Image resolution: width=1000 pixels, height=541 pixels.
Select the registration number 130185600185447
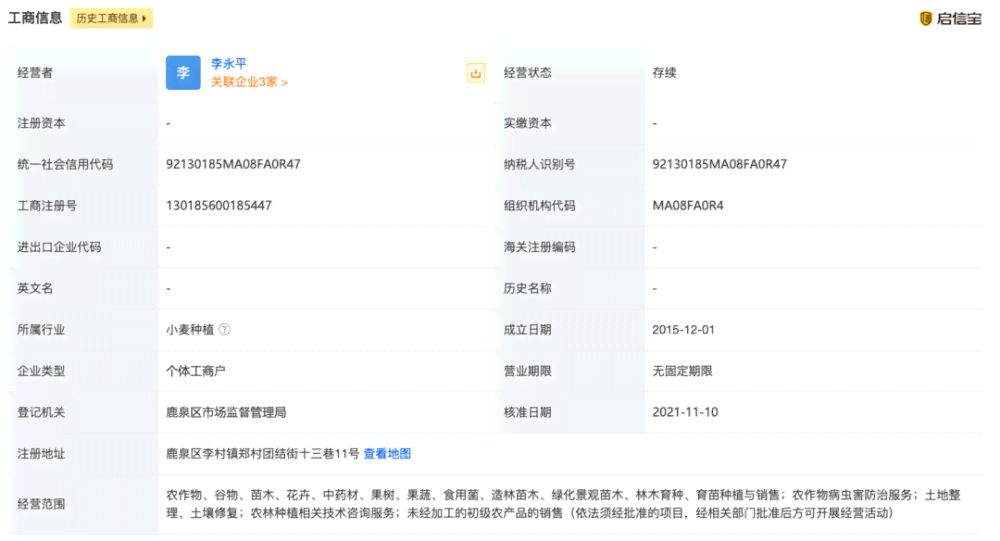tap(219, 205)
